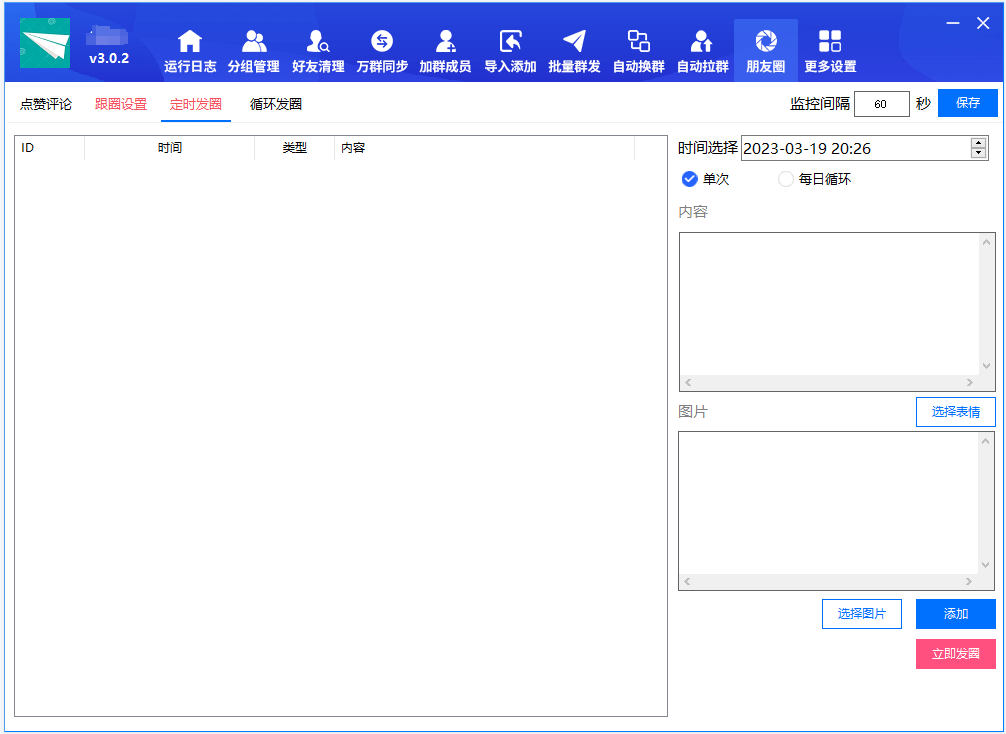Click content box scroll-left arrow
Image resolution: width=1006 pixels, height=734 pixels.
688,382
